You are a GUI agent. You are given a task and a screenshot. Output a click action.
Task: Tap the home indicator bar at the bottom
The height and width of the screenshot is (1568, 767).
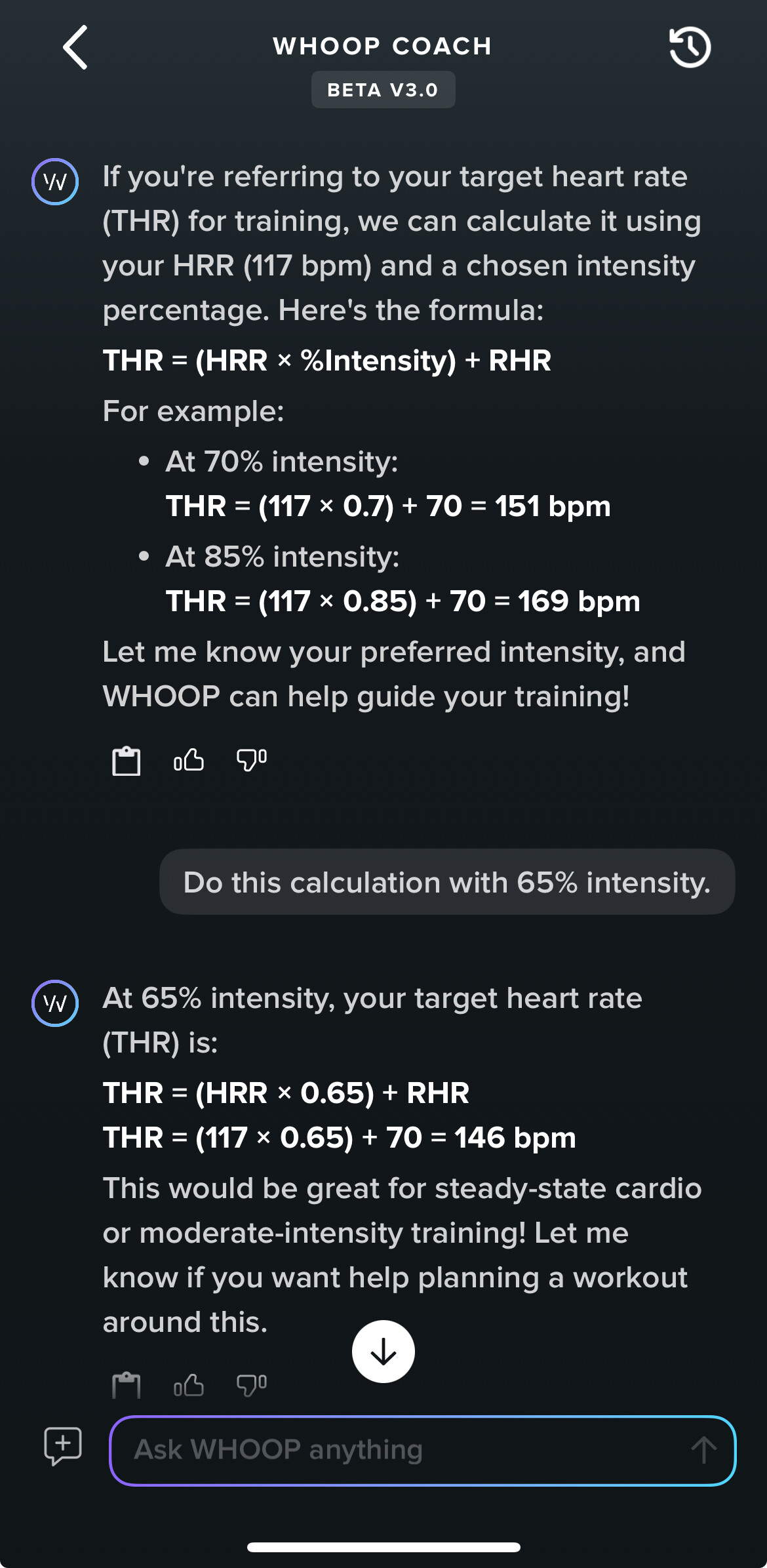[383, 1548]
